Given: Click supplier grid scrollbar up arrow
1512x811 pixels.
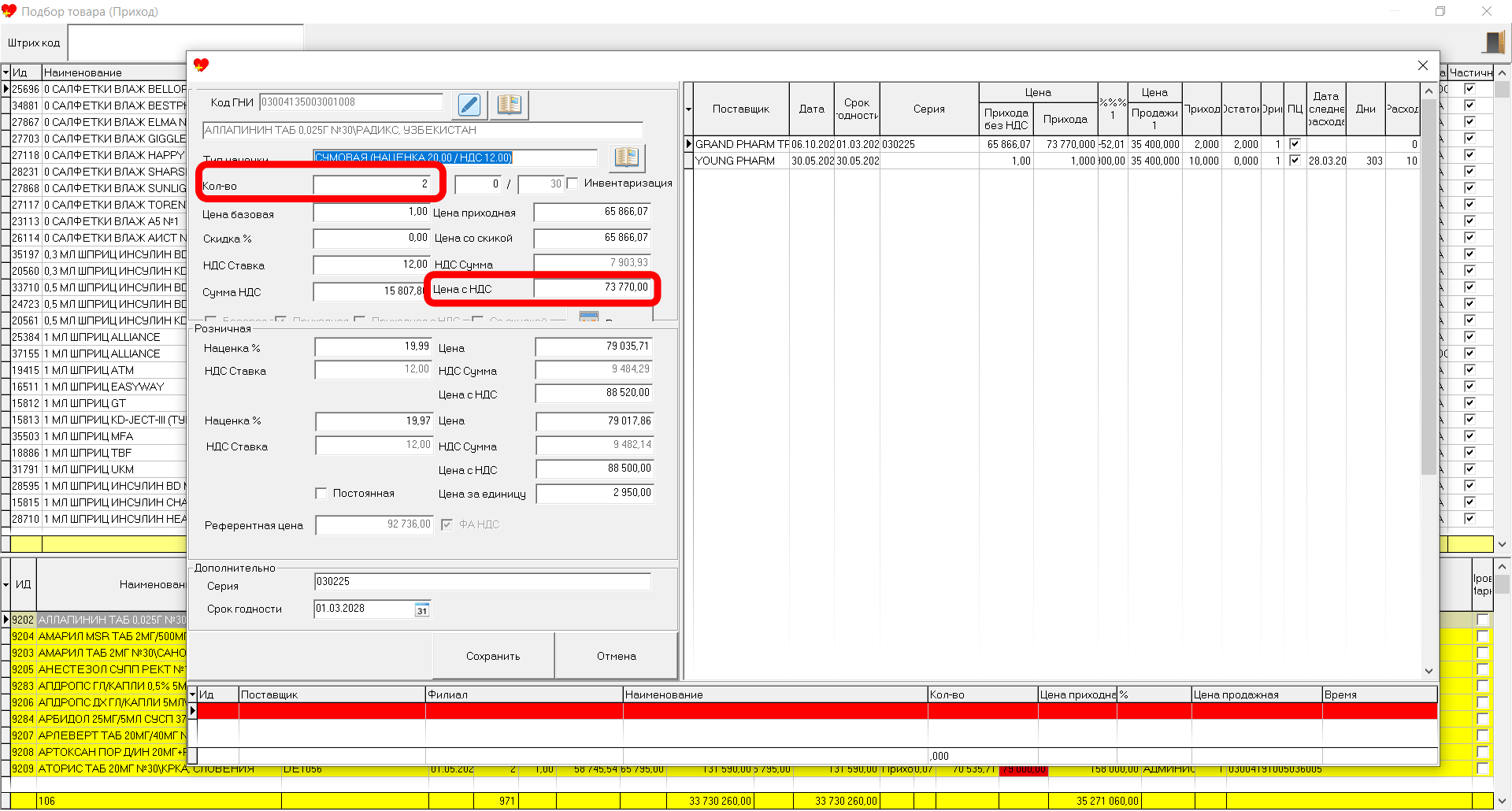Looking at the screenshot, I should (1429, 91).
